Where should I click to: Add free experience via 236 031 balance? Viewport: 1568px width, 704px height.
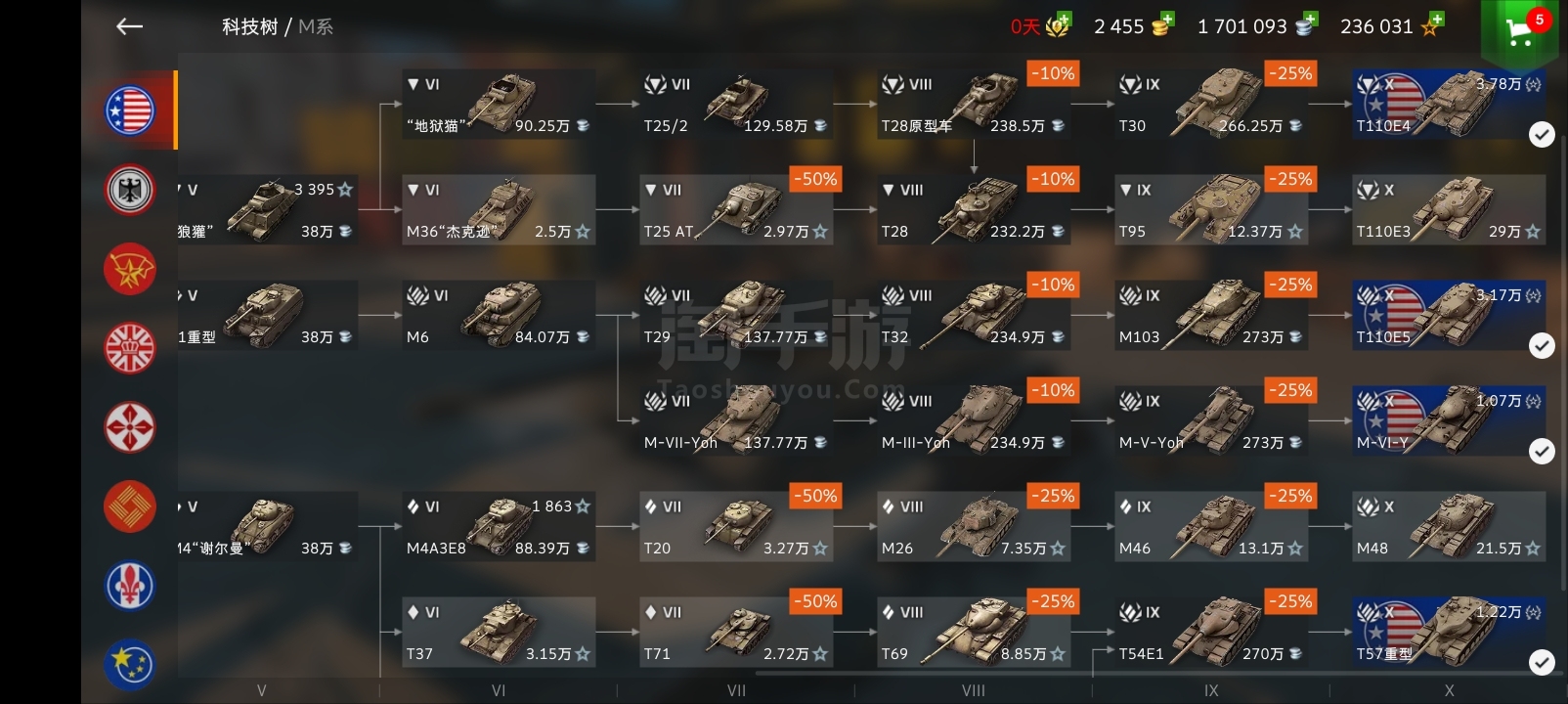click(1392, 26)
